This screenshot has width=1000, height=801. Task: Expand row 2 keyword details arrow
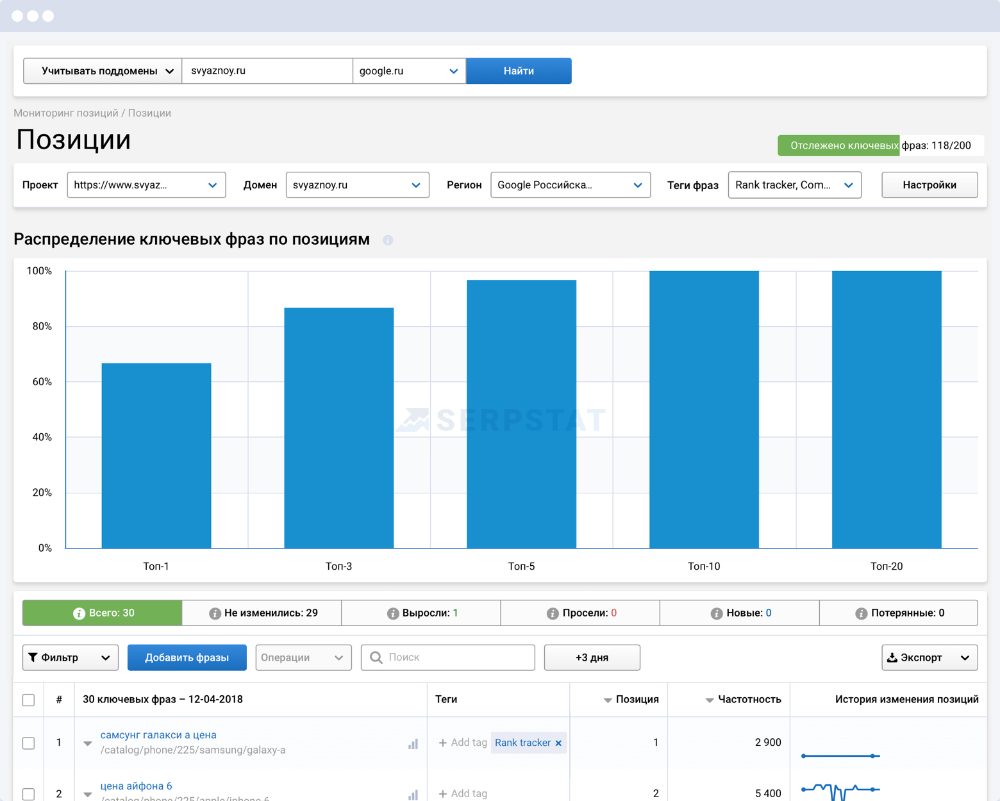(87, 795)
